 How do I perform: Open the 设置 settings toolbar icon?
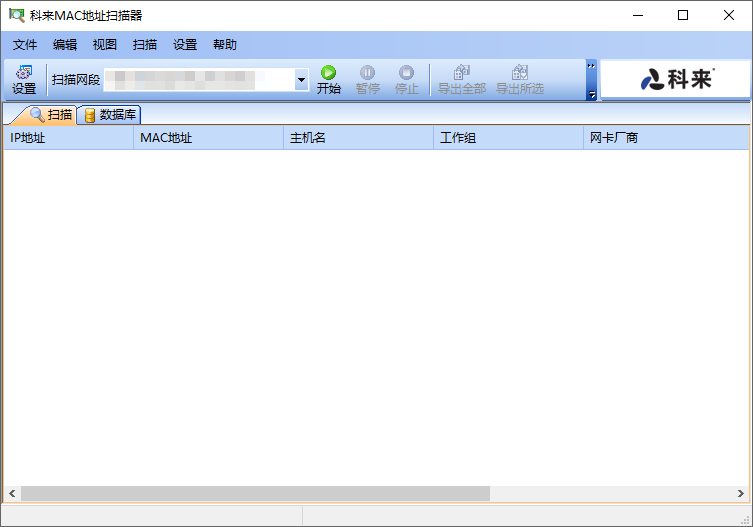tap(24, 80)
